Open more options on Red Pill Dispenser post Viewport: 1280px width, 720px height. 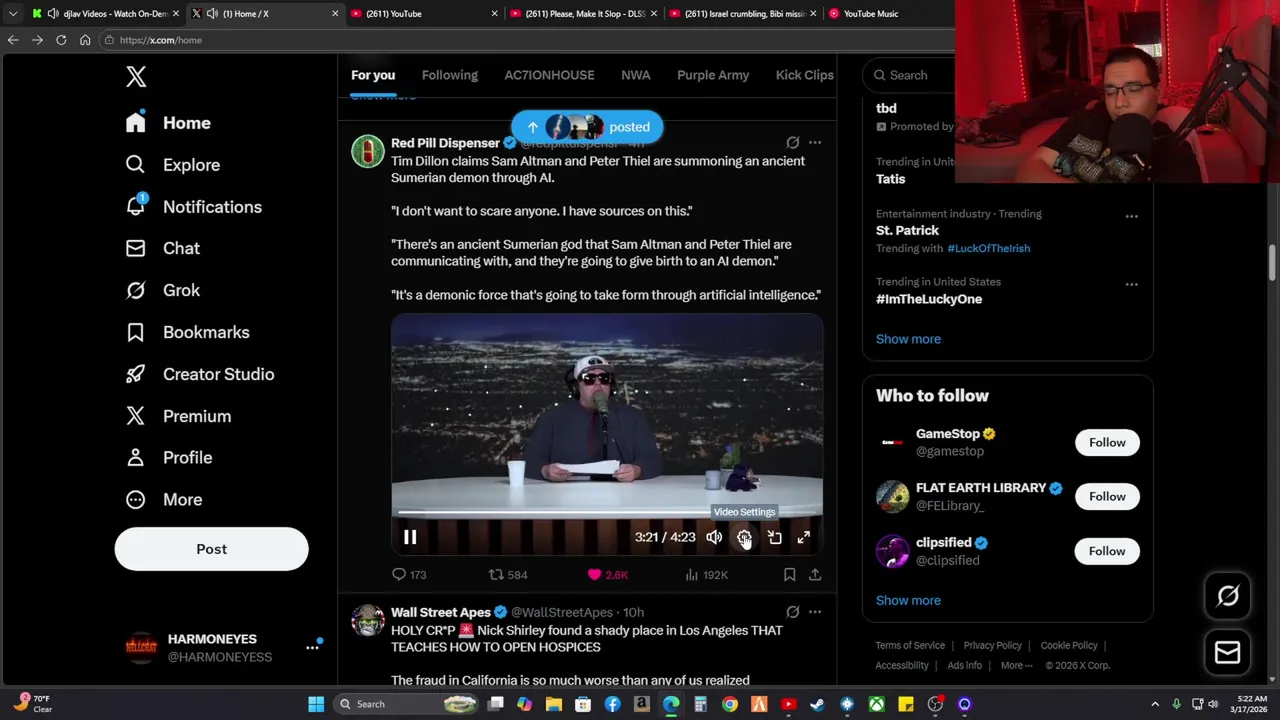click(x=815, y=142)
